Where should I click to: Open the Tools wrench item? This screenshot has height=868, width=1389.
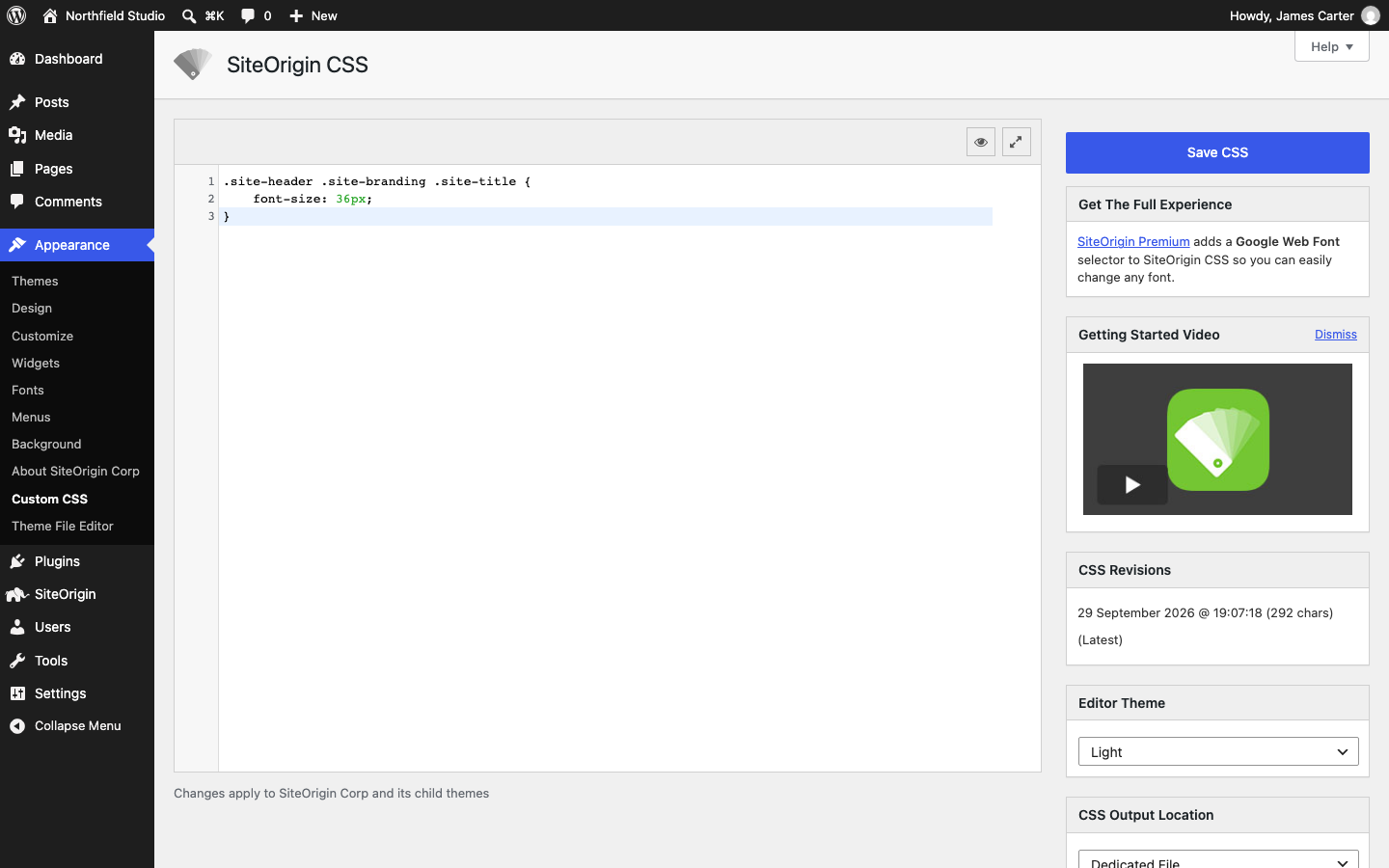point(77,661)
